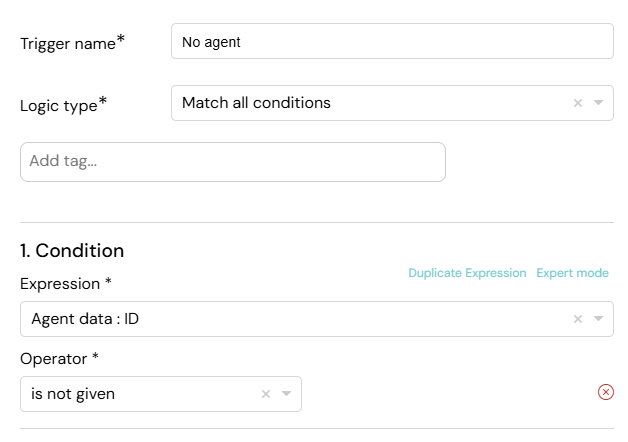Click the asterisk beside Trigger name
Image resolution: width=628 pixels, height=442 pixels.
[121, 39]
